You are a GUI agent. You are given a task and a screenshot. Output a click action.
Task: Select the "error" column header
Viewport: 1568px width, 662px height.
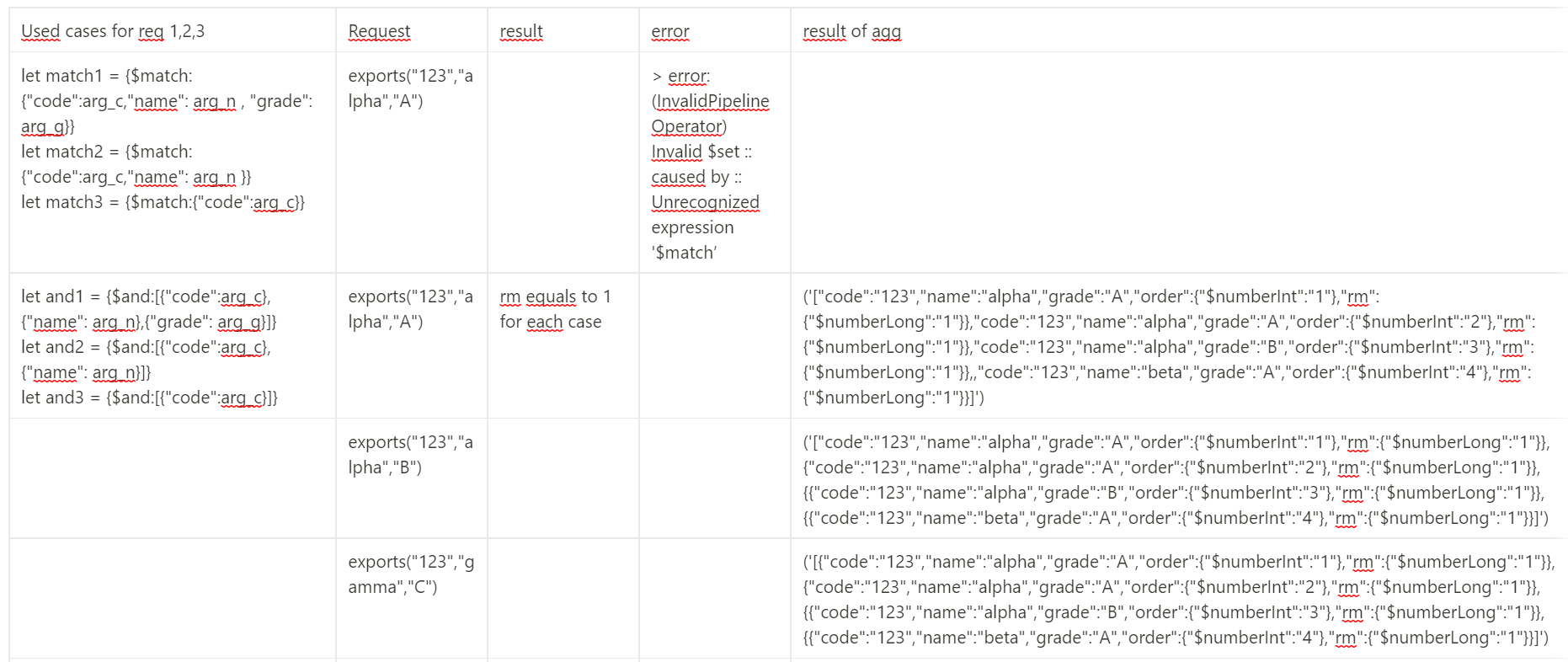coord(670,31)
